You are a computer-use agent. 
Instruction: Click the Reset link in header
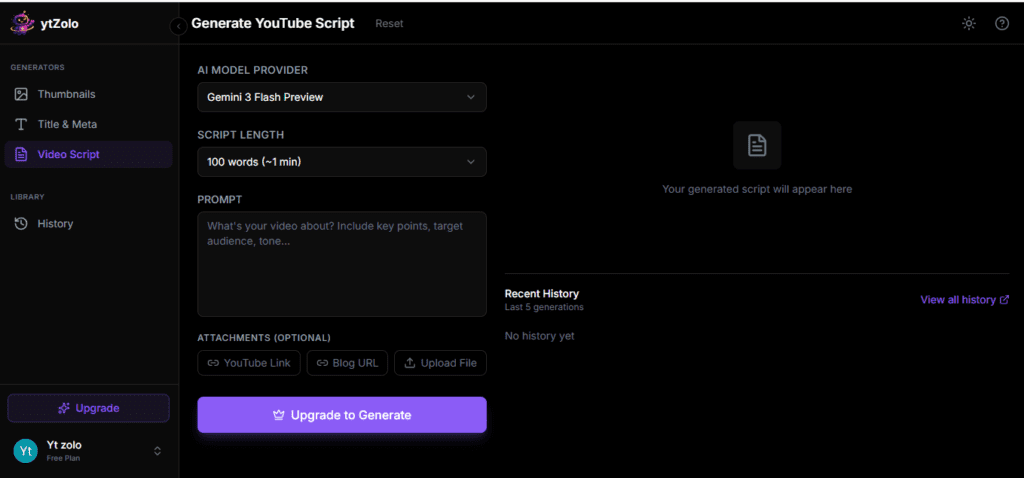[389, 24]
